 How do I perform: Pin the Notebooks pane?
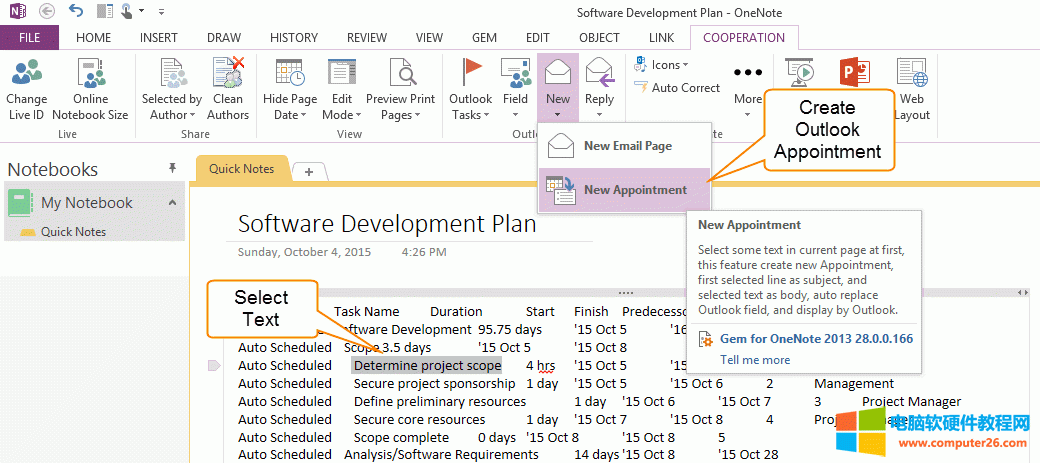click(x=172, y=168)
